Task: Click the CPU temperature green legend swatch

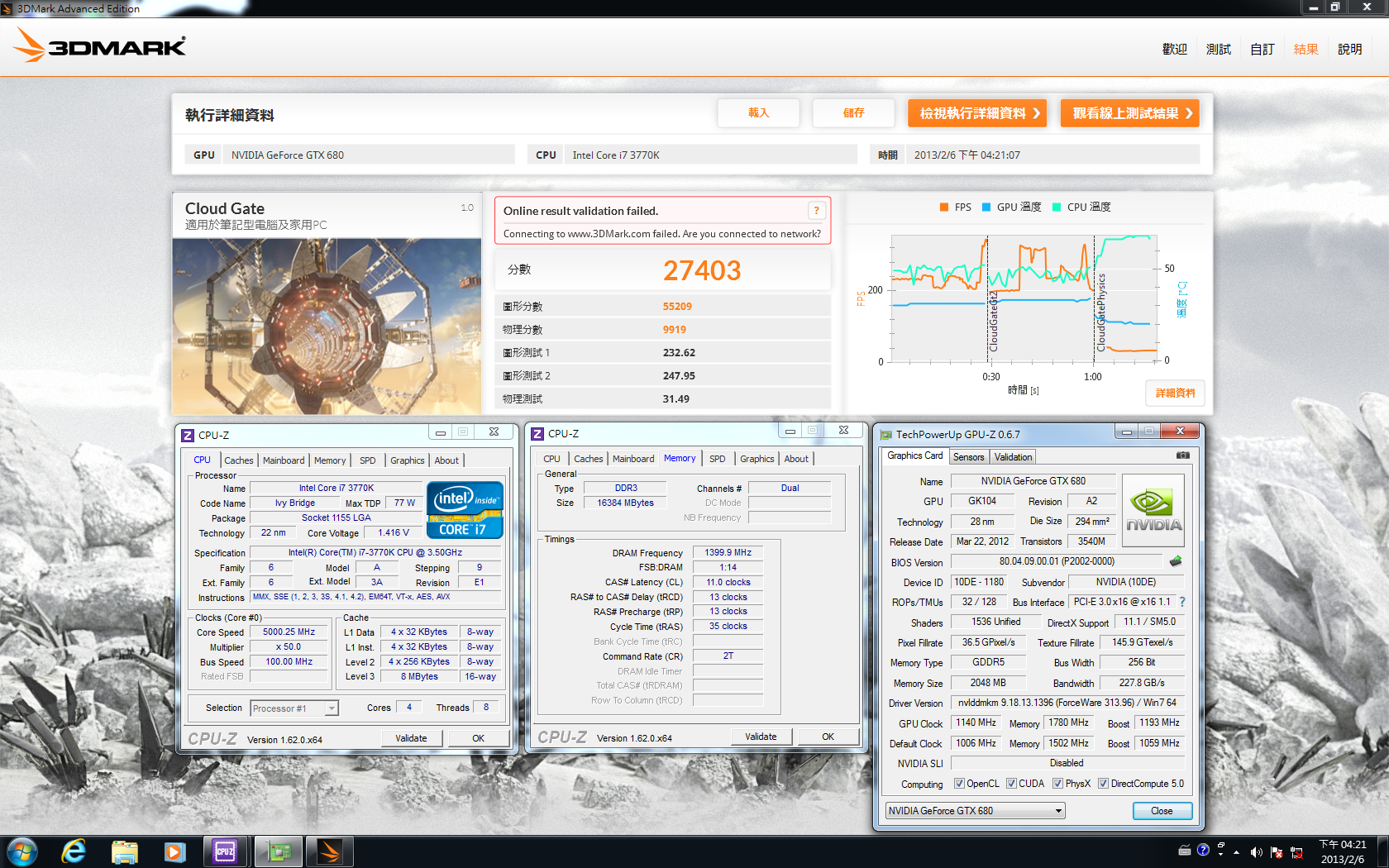Action: pyautogui.click(x=1057, y=207)
